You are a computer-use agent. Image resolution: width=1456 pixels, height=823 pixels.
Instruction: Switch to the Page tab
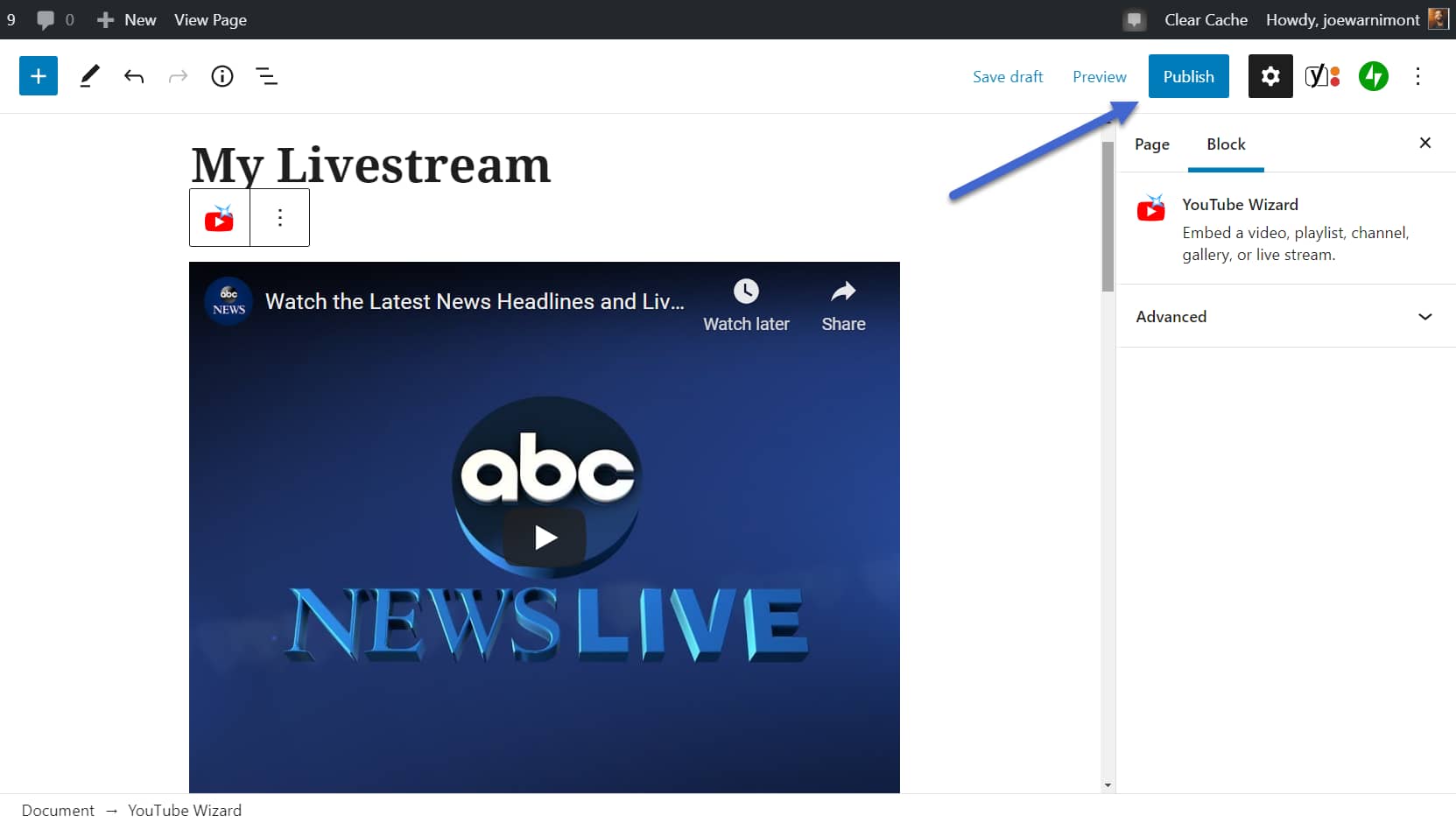pos(1152,144)
